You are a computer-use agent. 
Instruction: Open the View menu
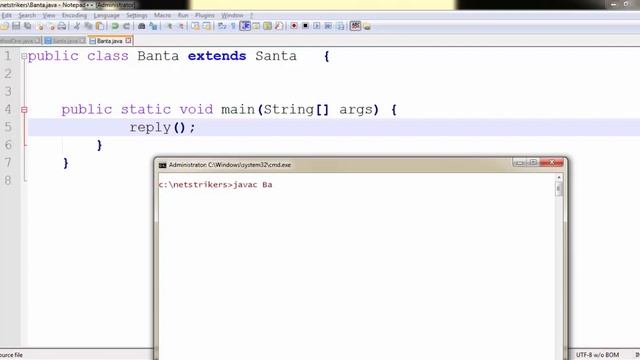click(49, 16)
